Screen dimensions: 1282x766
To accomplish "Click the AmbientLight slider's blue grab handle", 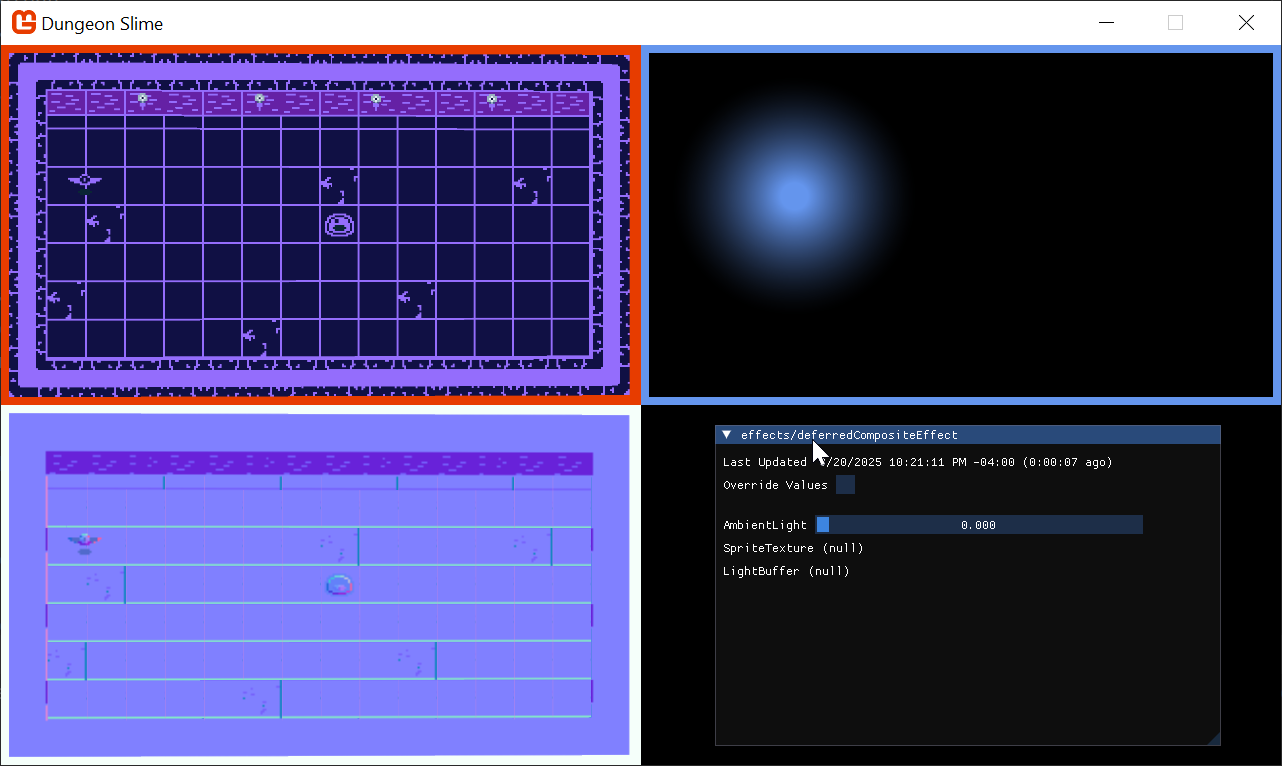I will coord(823,525).
